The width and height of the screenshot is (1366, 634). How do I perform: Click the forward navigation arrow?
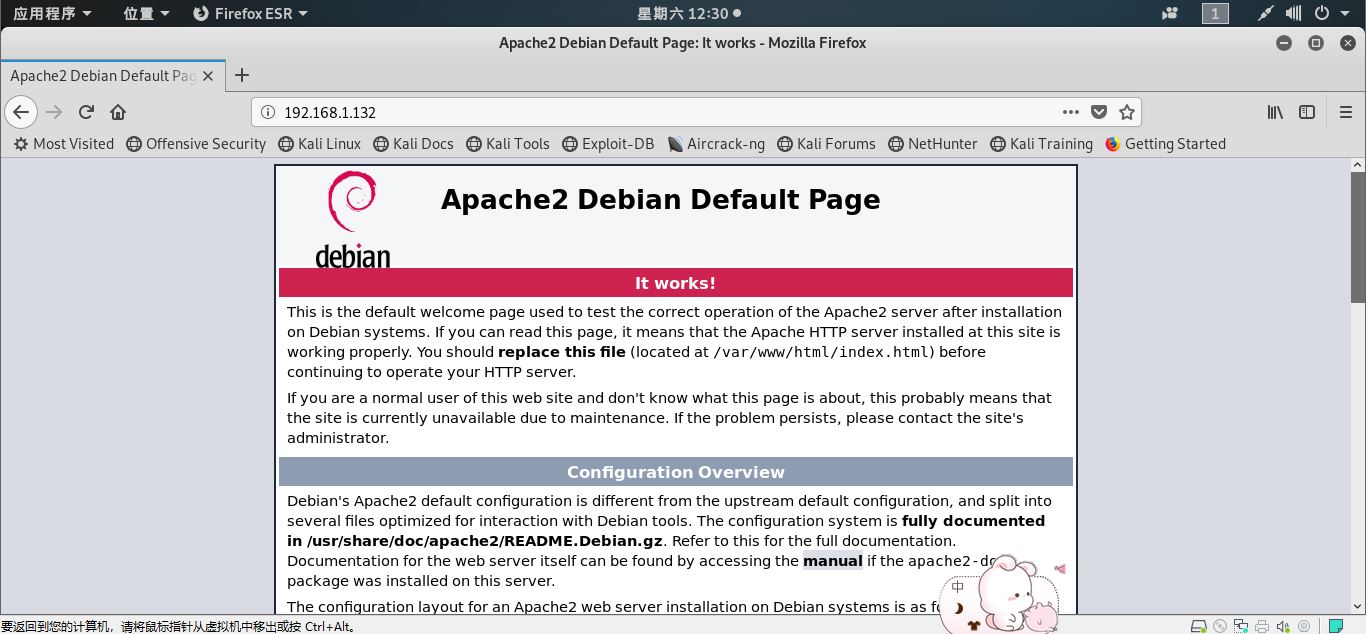pos(54,112)
